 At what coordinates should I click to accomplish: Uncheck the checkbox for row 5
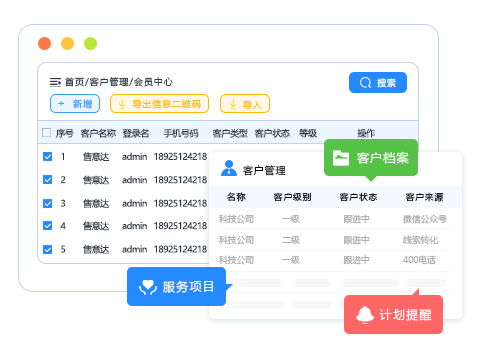tap(48, 249)
